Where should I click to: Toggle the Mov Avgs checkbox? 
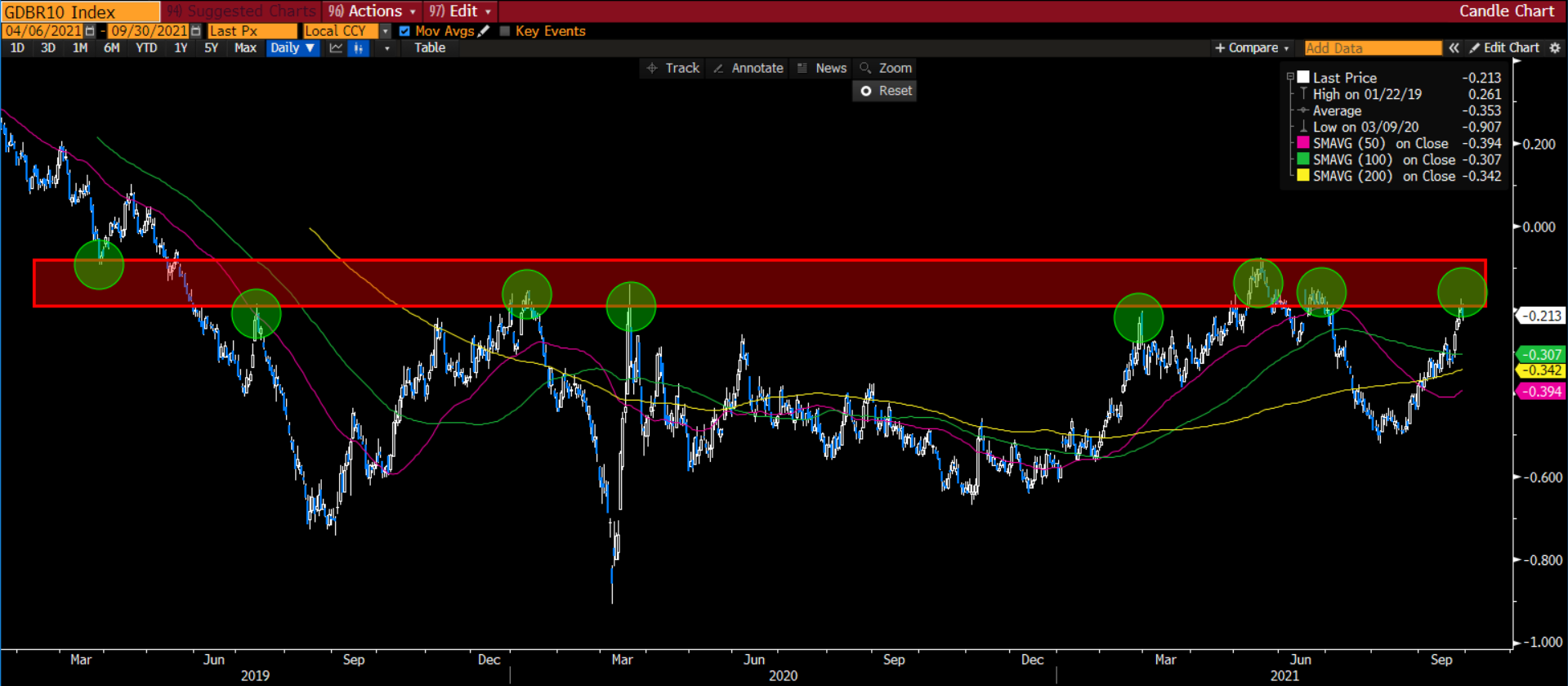[404, 31]
